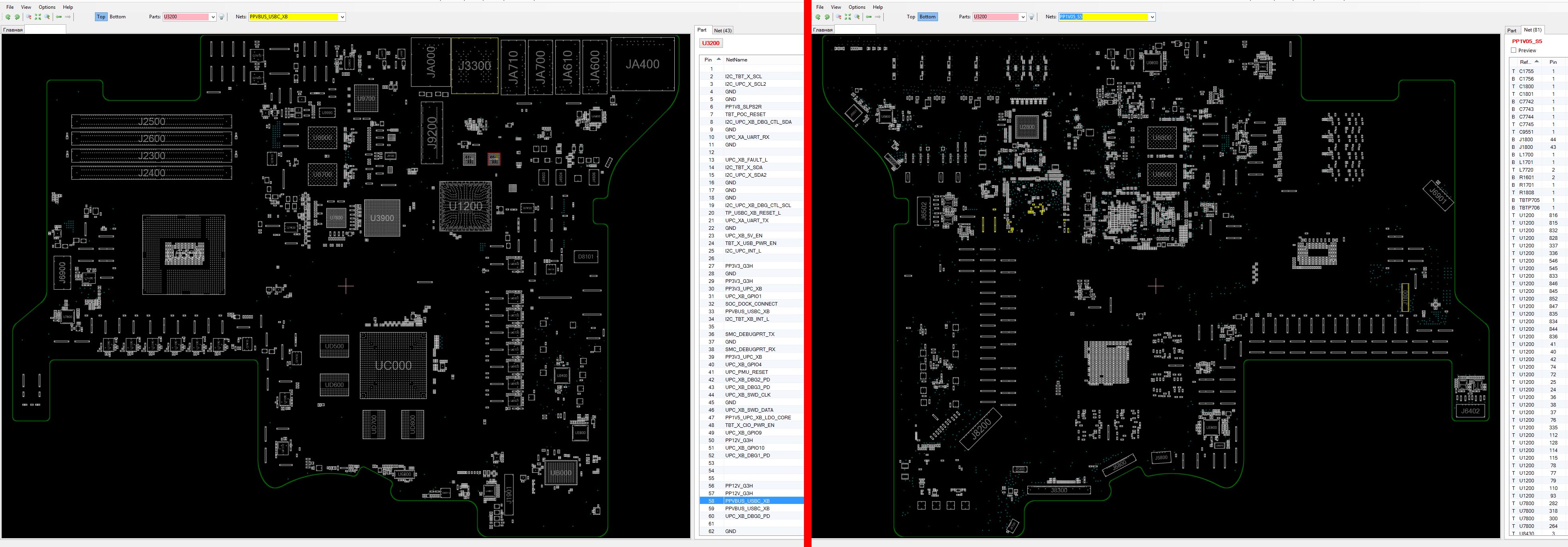The image size is (1568, 547).
Task: Open the View menu in left window
Action: coord(26,7)
